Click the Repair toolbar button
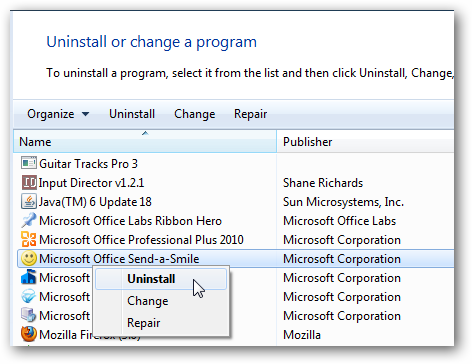This screenshot has width=472, height=364. pyautogui.click(x=250, y=114)
